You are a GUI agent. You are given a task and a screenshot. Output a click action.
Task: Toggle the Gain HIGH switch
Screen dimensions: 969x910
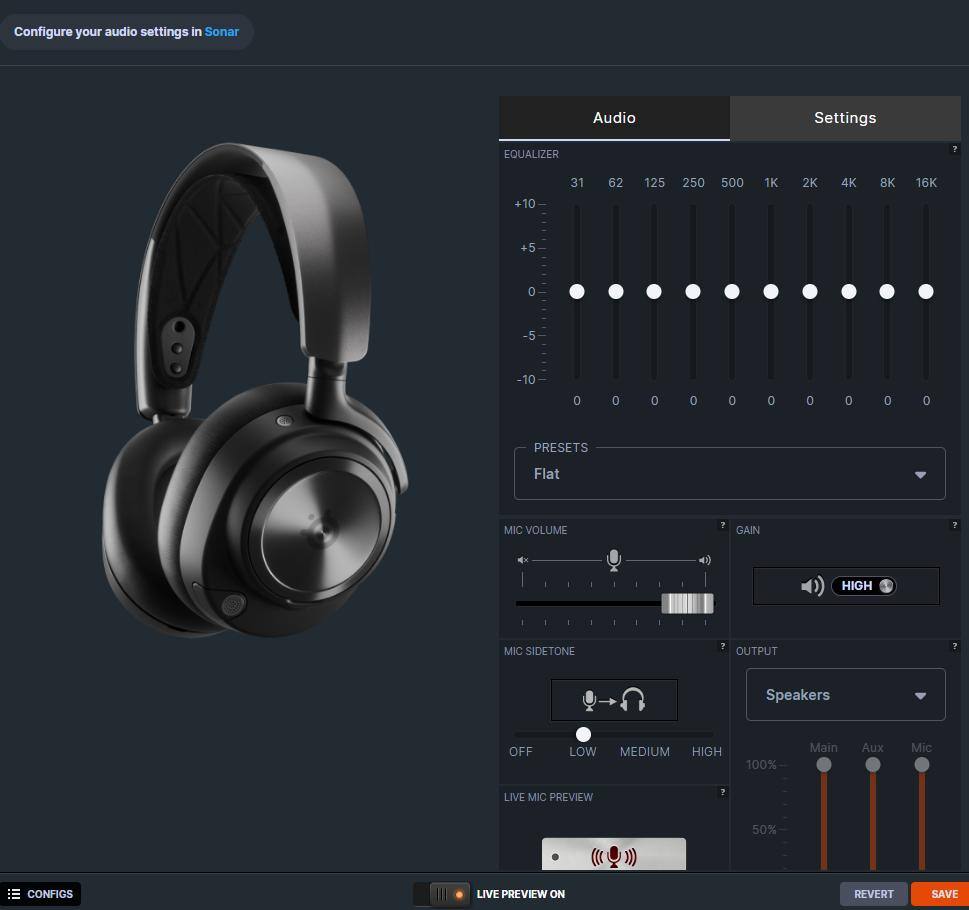(863, 586)
